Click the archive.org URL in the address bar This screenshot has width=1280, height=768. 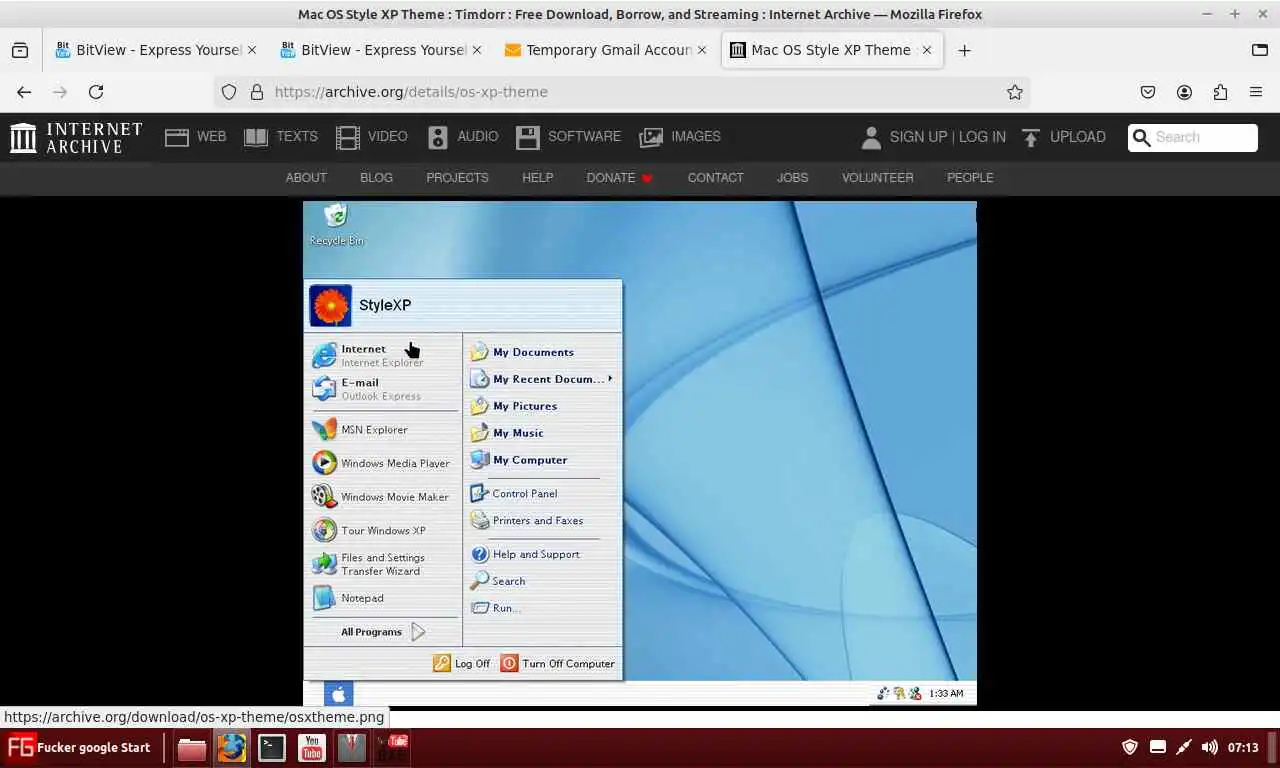click(411, 92)
